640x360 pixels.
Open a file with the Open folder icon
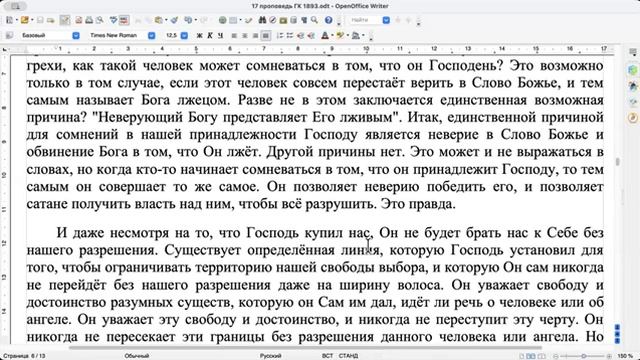(24, 20)
